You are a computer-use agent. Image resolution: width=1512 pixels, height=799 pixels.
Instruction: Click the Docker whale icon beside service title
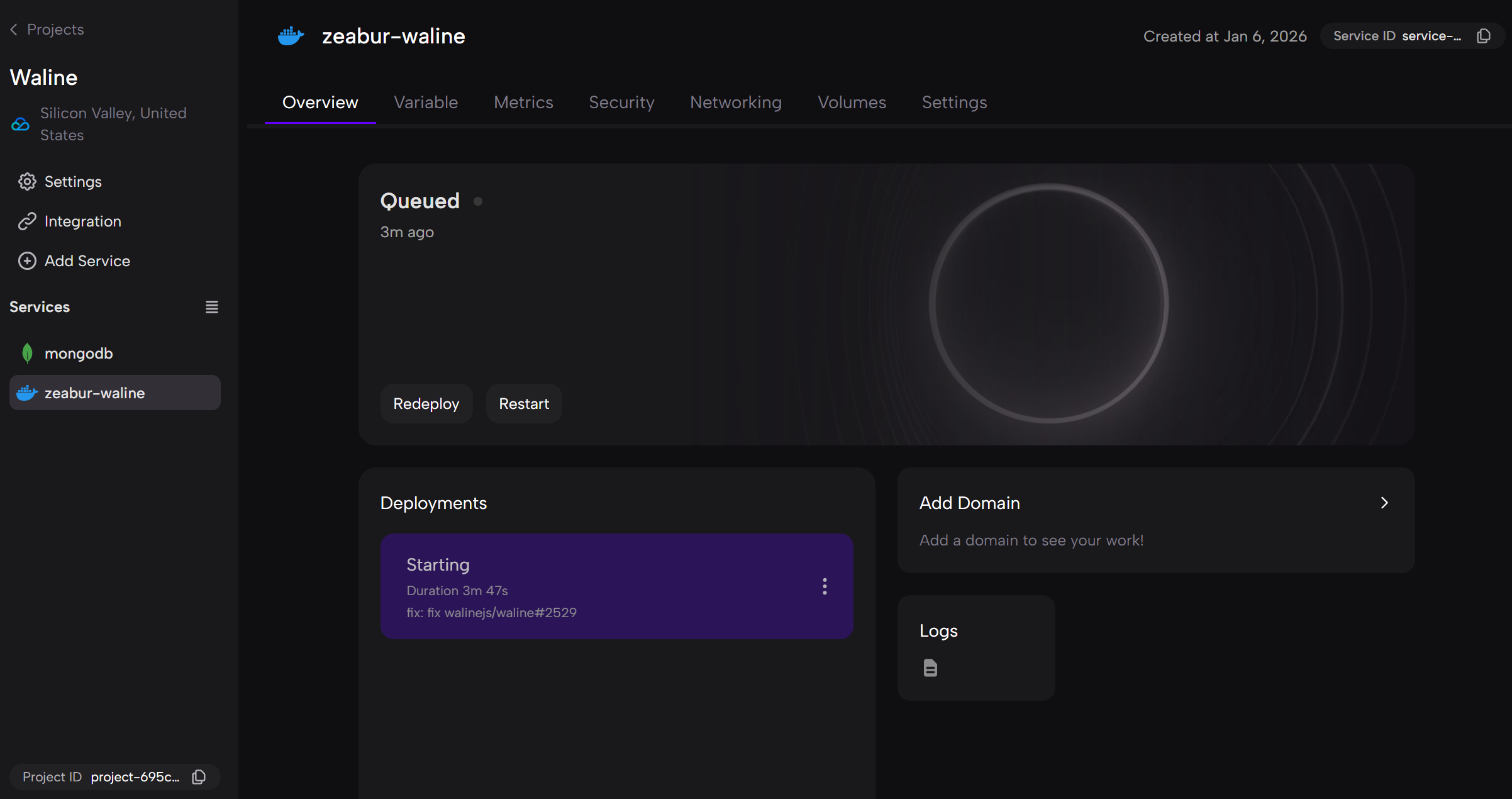pyautogui.click(x=291, y=36)
